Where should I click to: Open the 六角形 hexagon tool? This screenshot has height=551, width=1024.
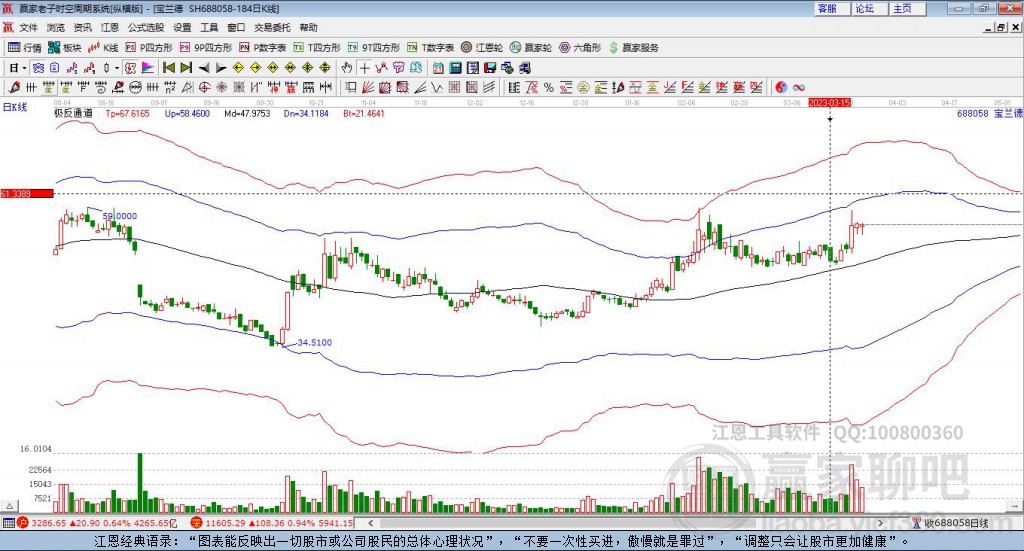[580, 48]
